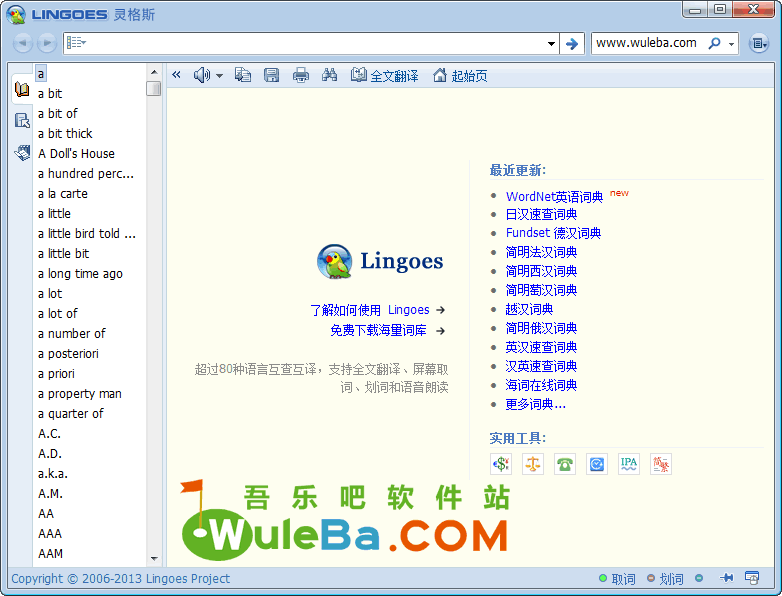Click the blue go arrow next to input

(572, 44)
